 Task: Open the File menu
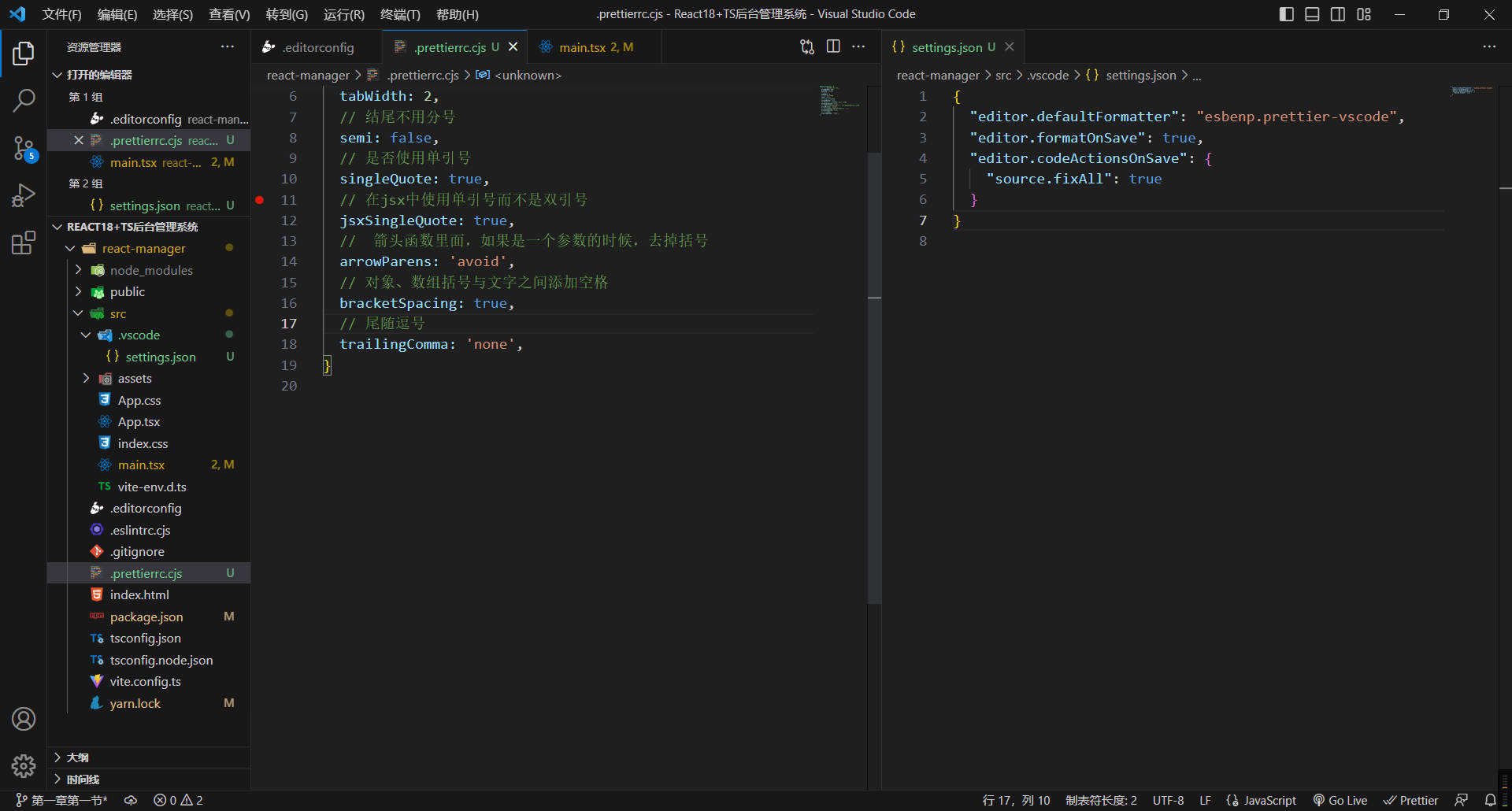(61, 14)
